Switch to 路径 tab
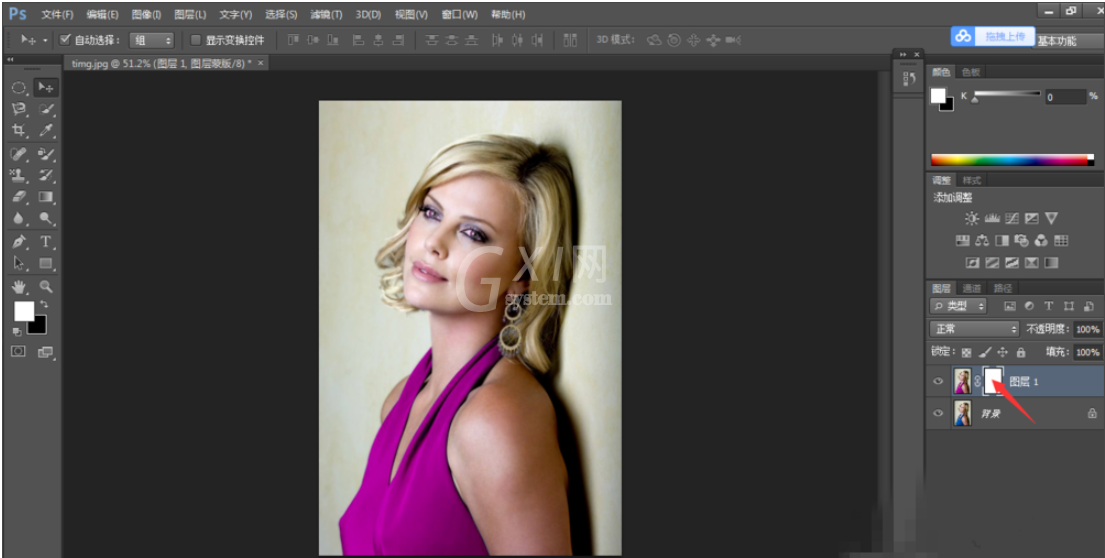Screen dimensions: 1105x558 click(1003, 288)
